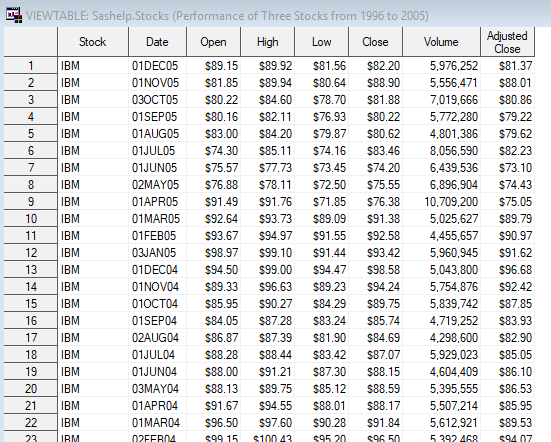Image resolution: width=551 pixels, height=442 pixels.
Task: Click the VIEWTABLE window icon
Action: coord(14,15)
